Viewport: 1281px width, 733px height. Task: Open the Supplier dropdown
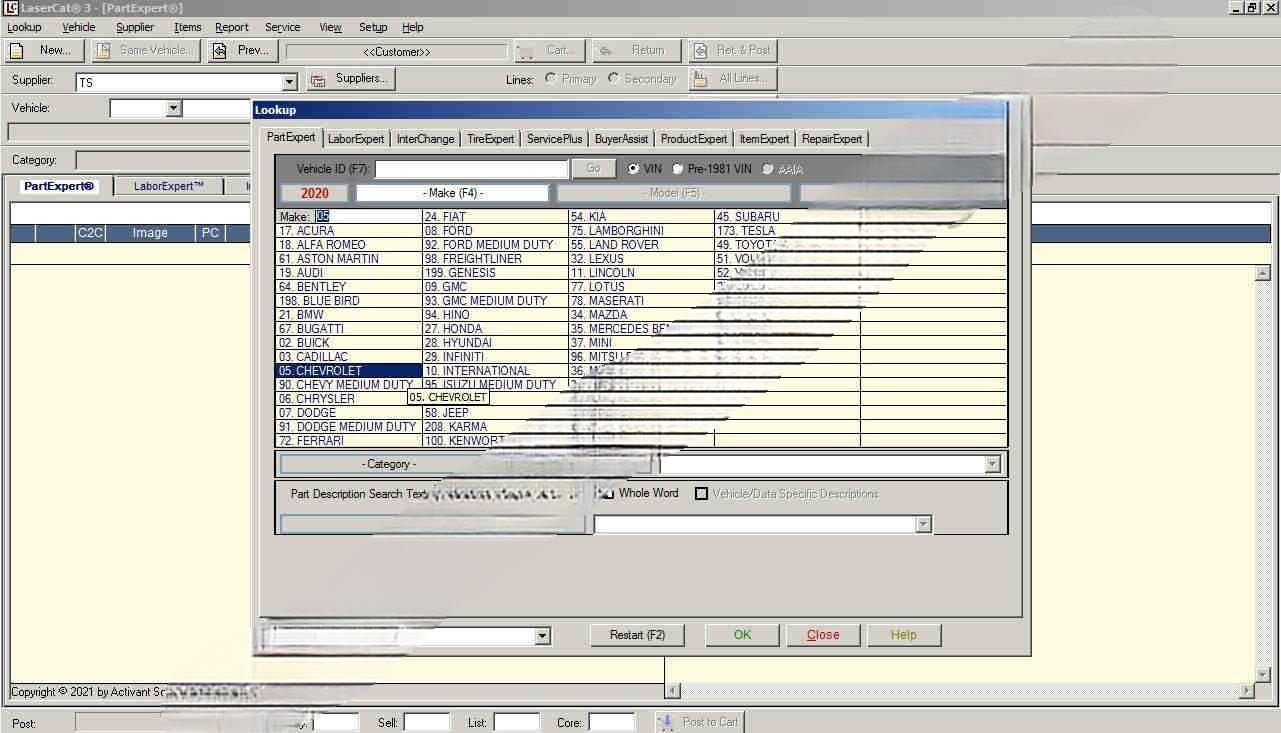[x=290, y=82]
